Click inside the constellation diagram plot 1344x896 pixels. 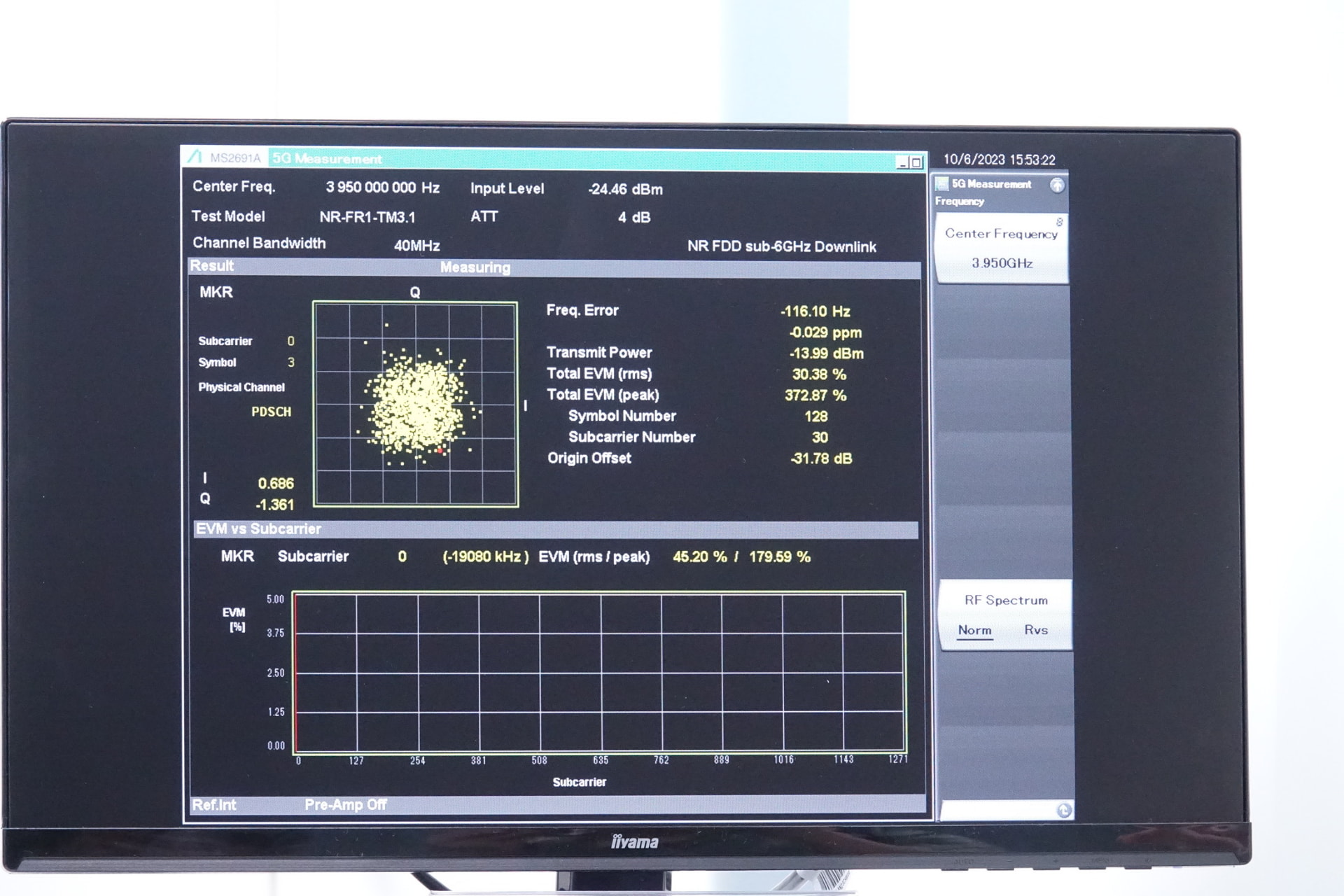coord(416,406)
